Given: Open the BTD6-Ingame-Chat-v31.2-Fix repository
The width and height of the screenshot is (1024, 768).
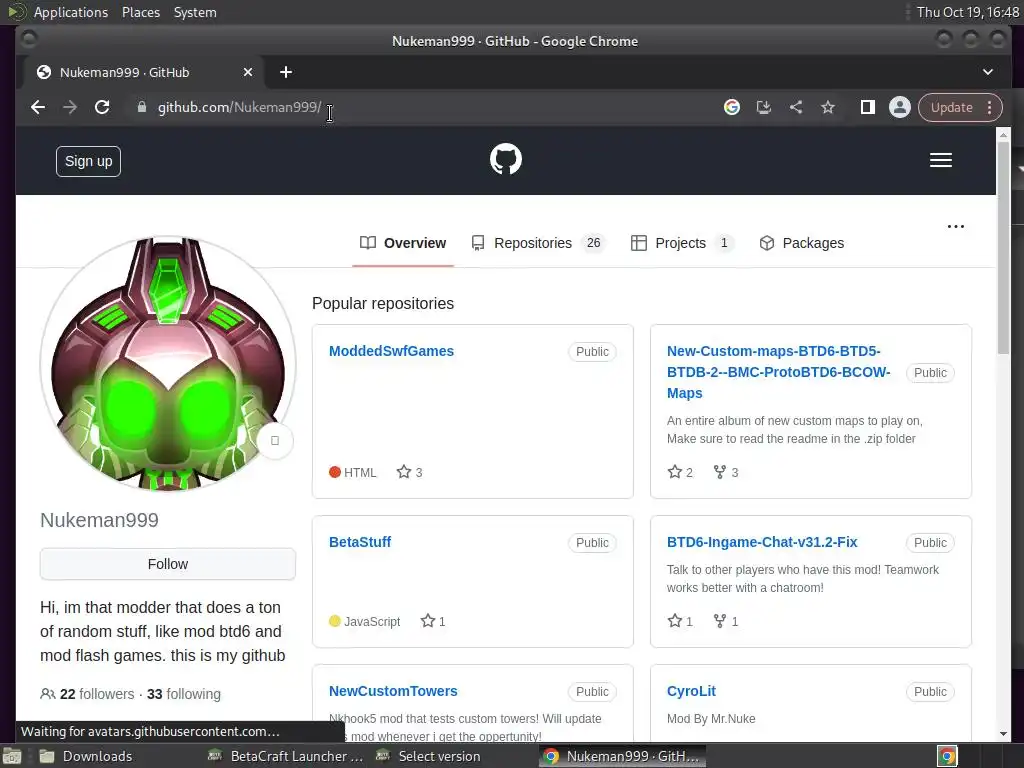Looking at the screenshot, I should [x=762, y=542].
